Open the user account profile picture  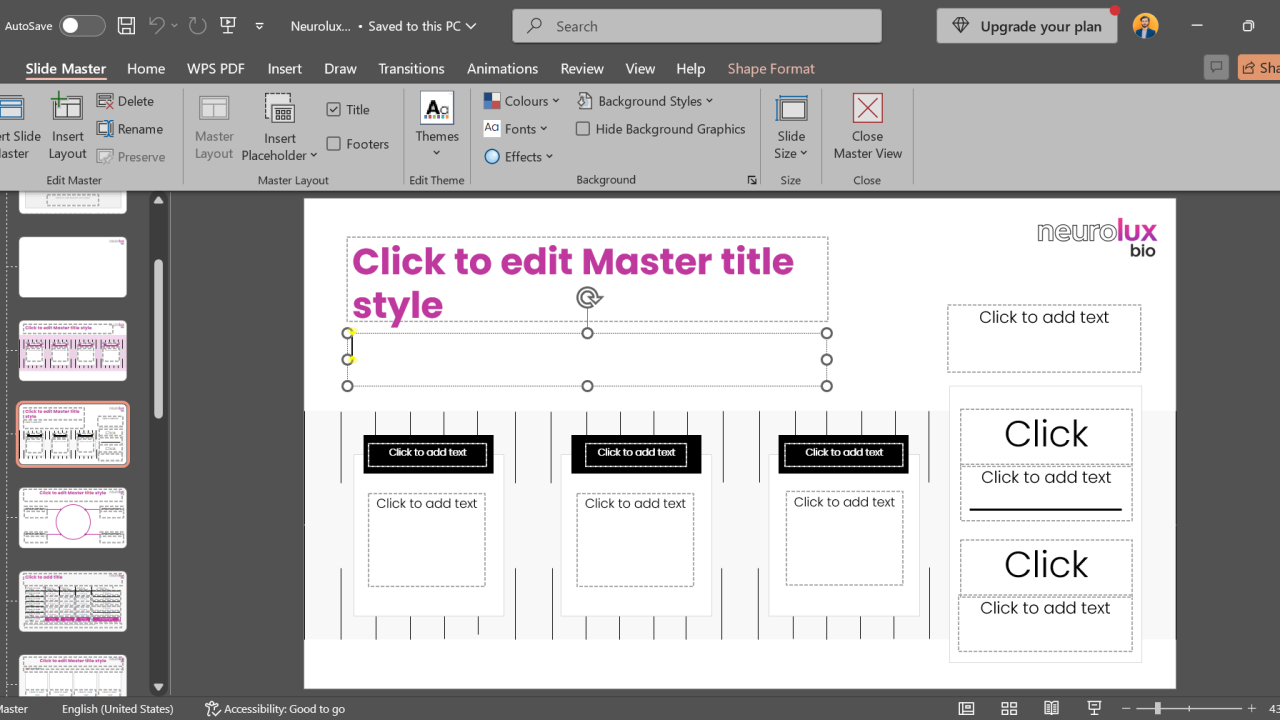pyautogui.click(x=1146, y=26)
